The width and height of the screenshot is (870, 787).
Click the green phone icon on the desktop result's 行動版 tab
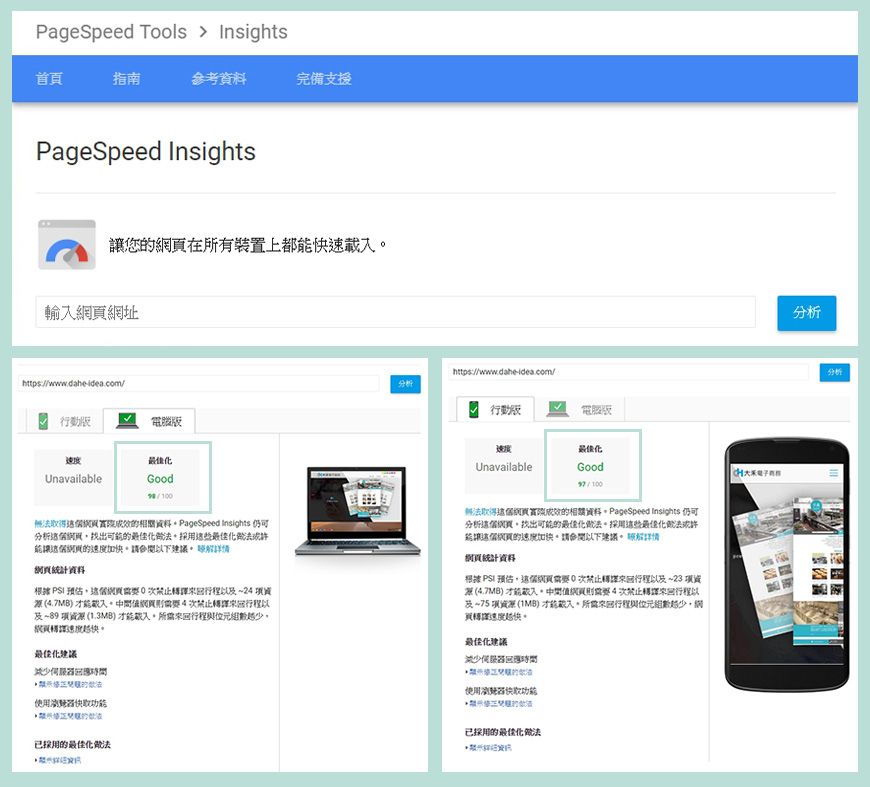[43, 421]
